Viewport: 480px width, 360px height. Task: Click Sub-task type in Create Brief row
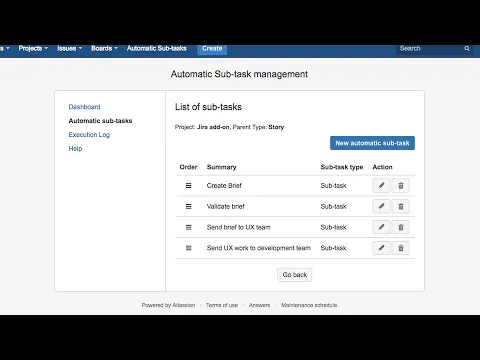click(x=333, y=186)
